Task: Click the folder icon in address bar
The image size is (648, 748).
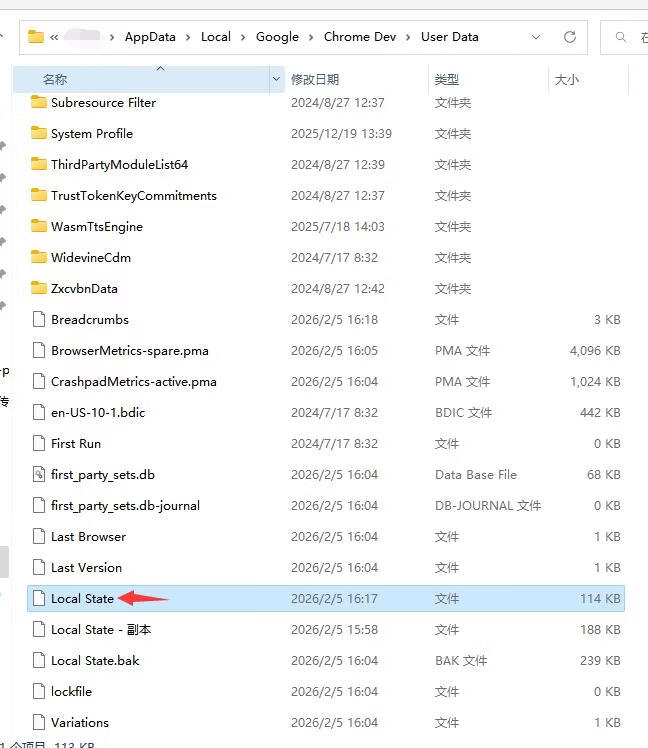Action: [36, 37]
